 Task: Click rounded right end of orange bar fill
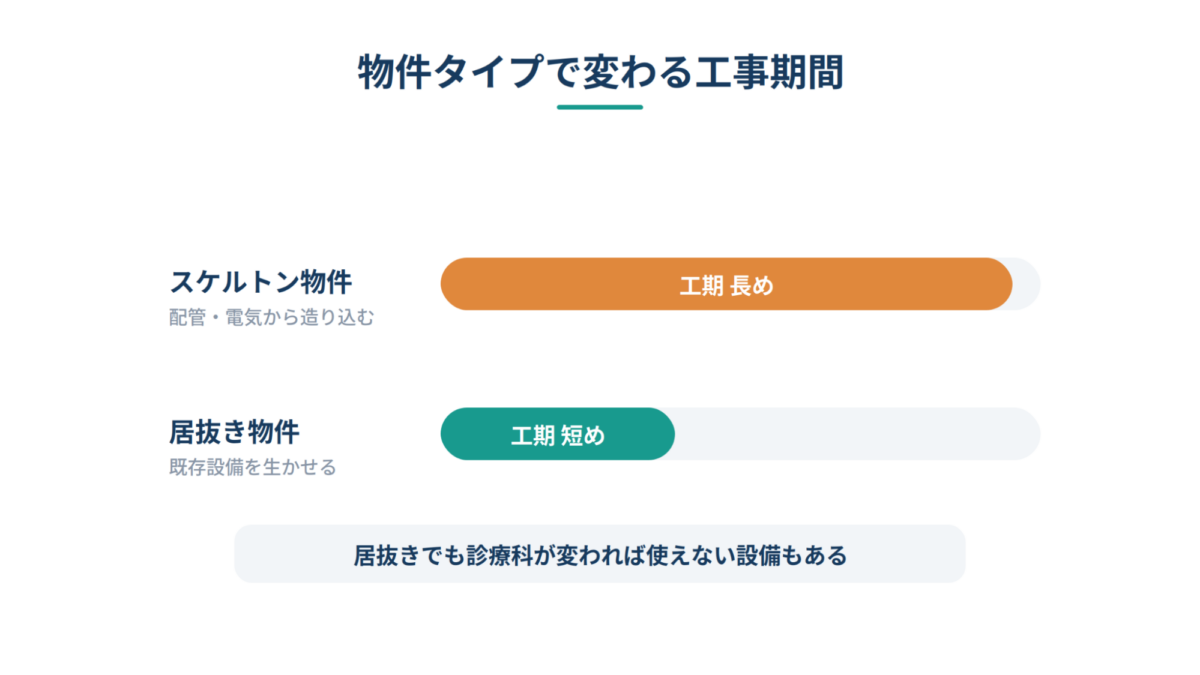click(x=998, y=284)
